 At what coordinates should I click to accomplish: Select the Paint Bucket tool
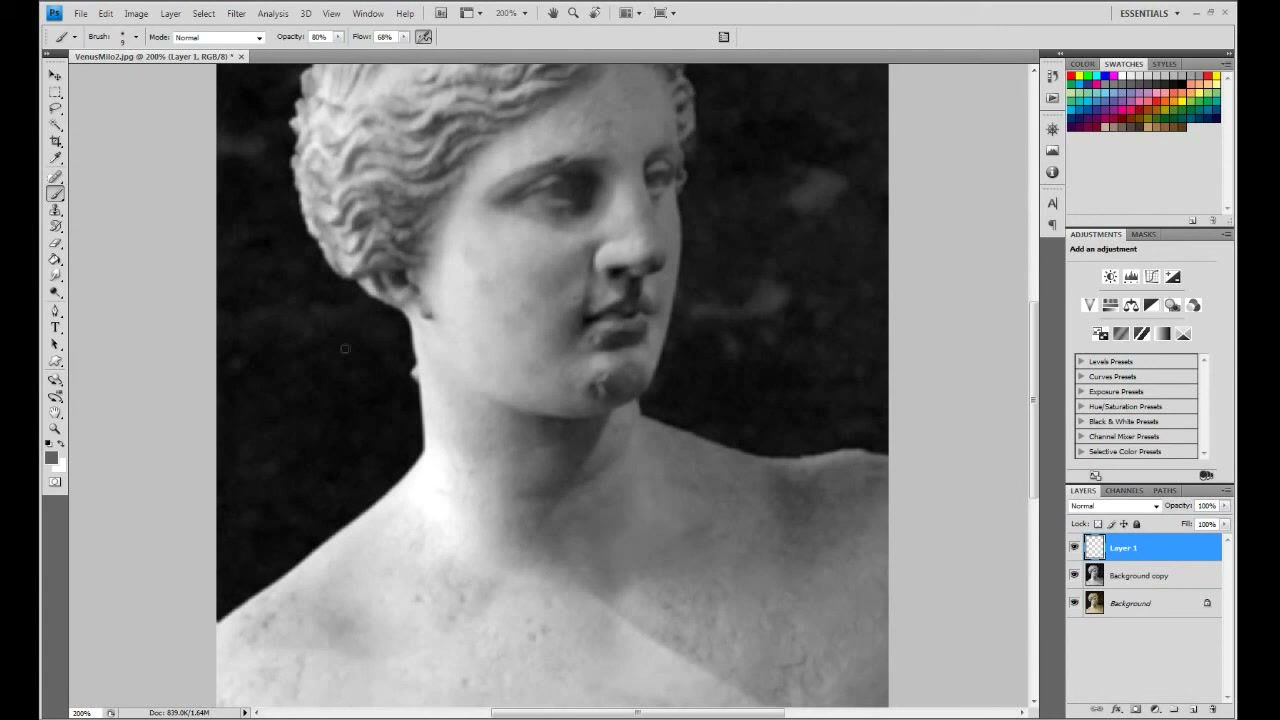coord(55,260)
